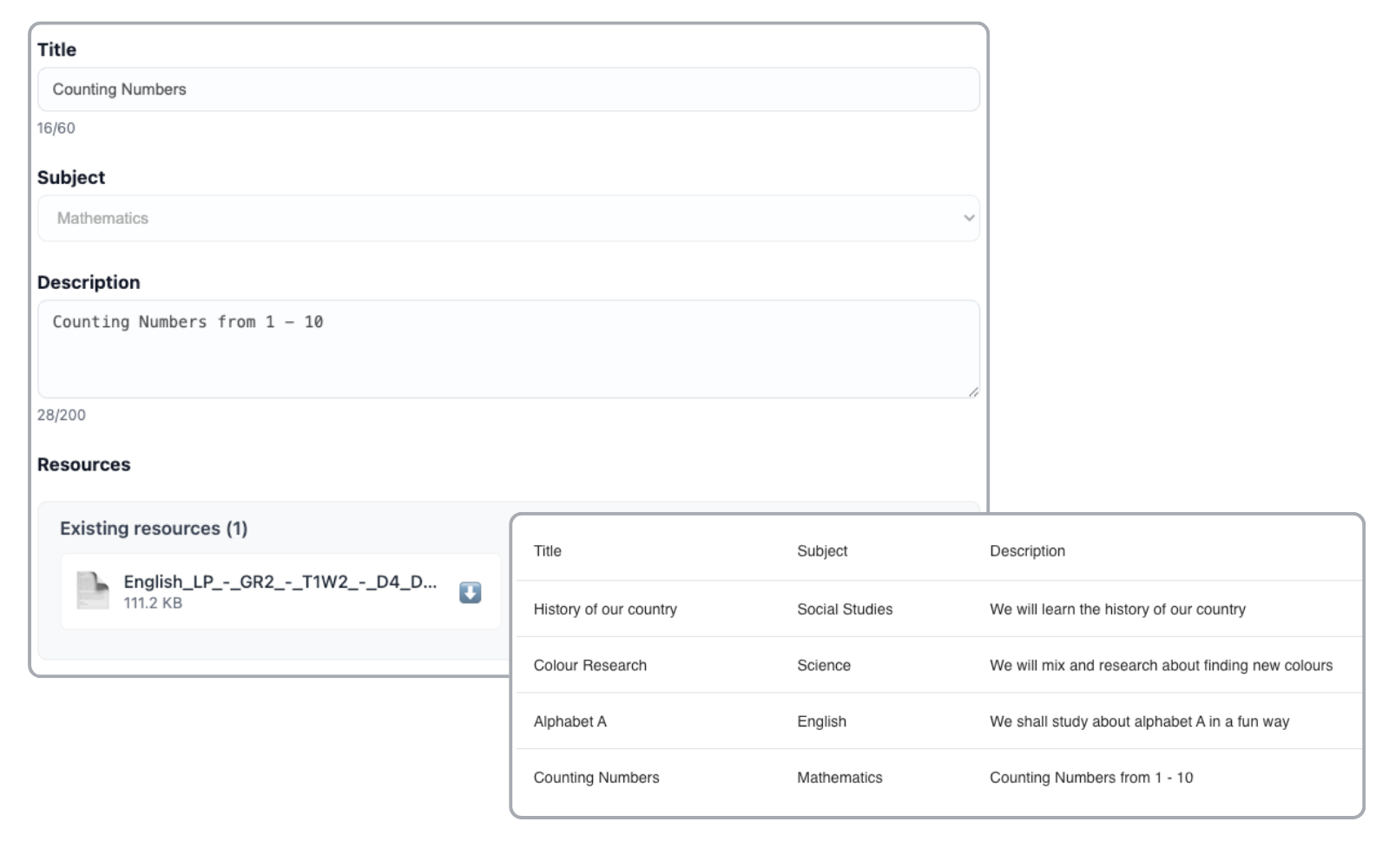The width and height of the screenshot is (1389, 868).
Task: Select the Title column header
Action: pos(547,550)
